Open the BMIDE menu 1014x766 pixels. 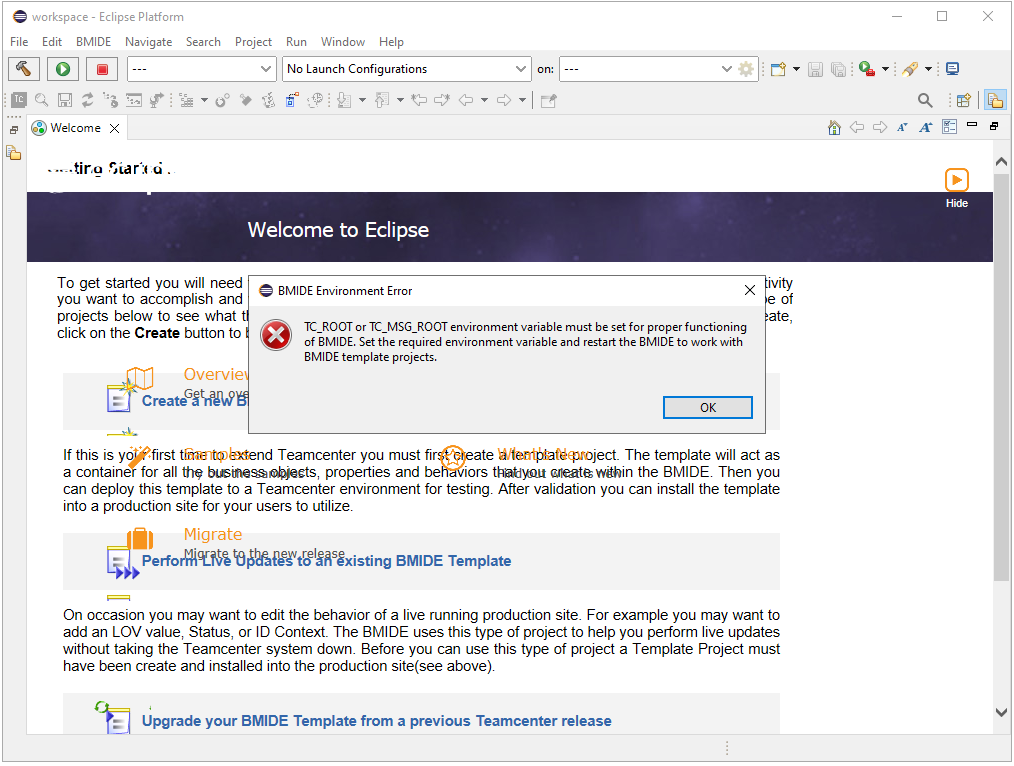click(94, 42)
